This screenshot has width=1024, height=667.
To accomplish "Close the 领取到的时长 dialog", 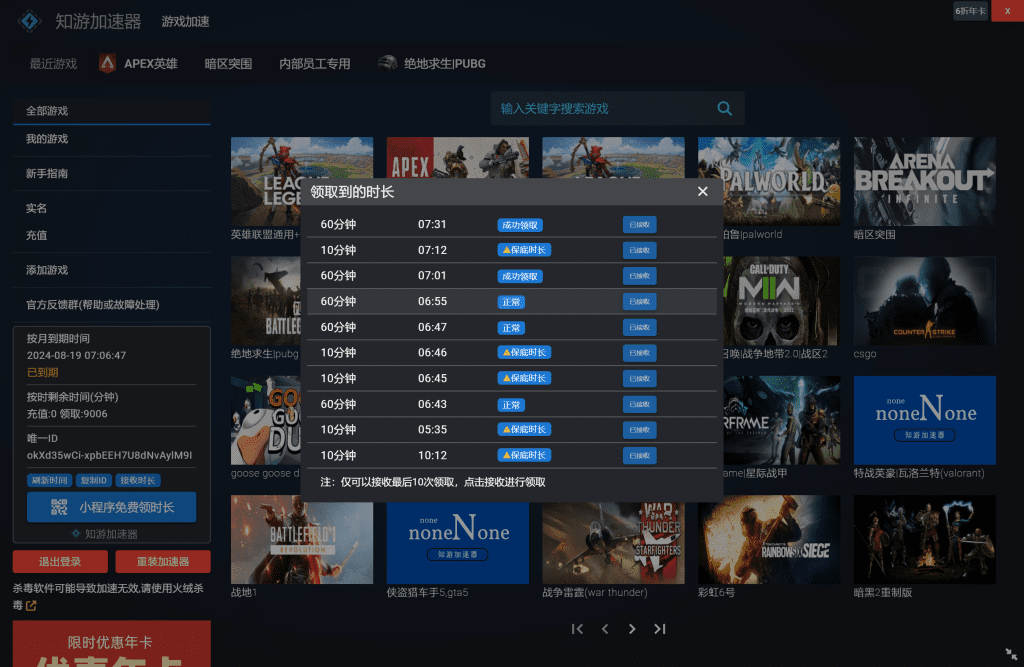I will click(x=702, y=191).
